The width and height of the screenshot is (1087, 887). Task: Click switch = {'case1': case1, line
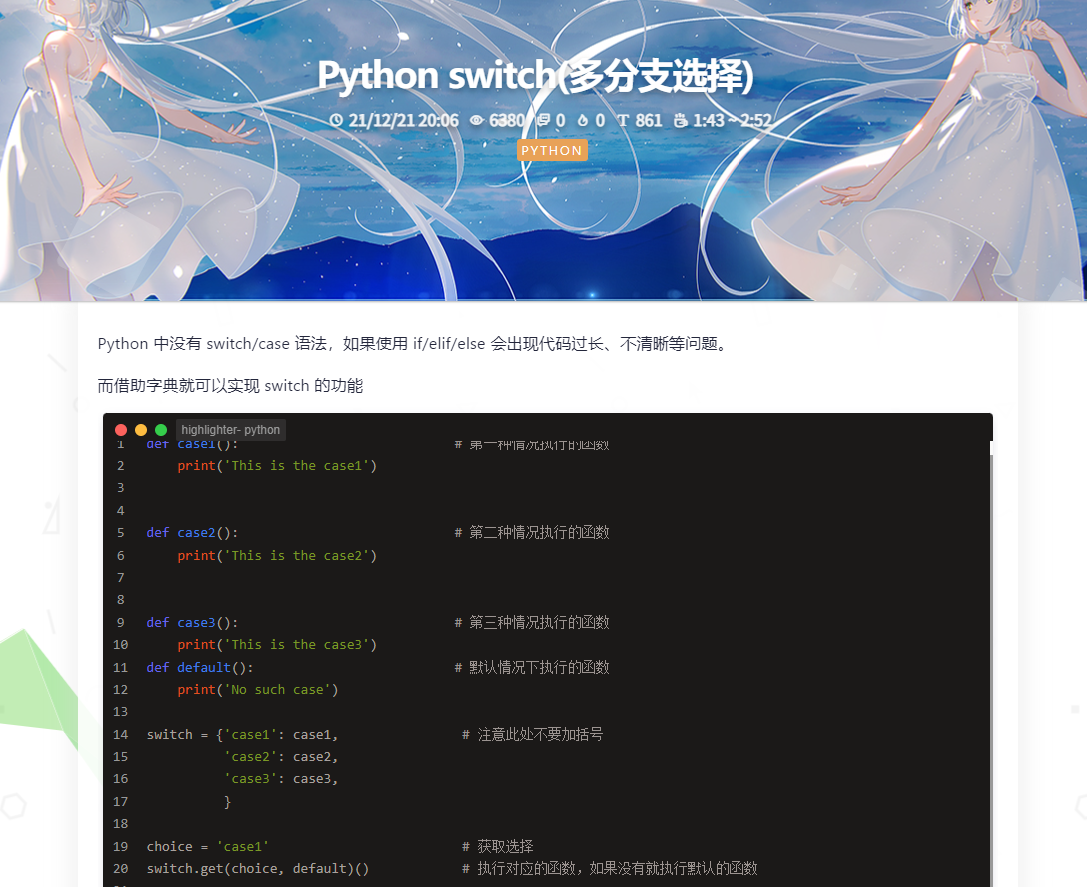coord(243,734)
